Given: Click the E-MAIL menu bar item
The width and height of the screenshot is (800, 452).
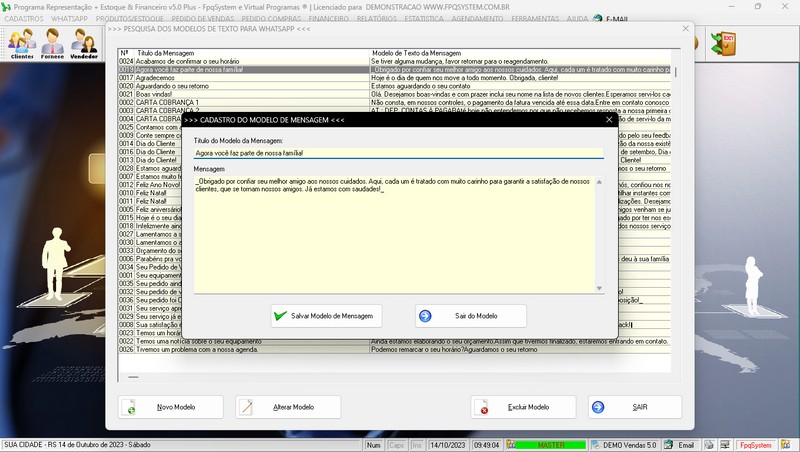Looking at the screenshot, I should pos(617,19).
